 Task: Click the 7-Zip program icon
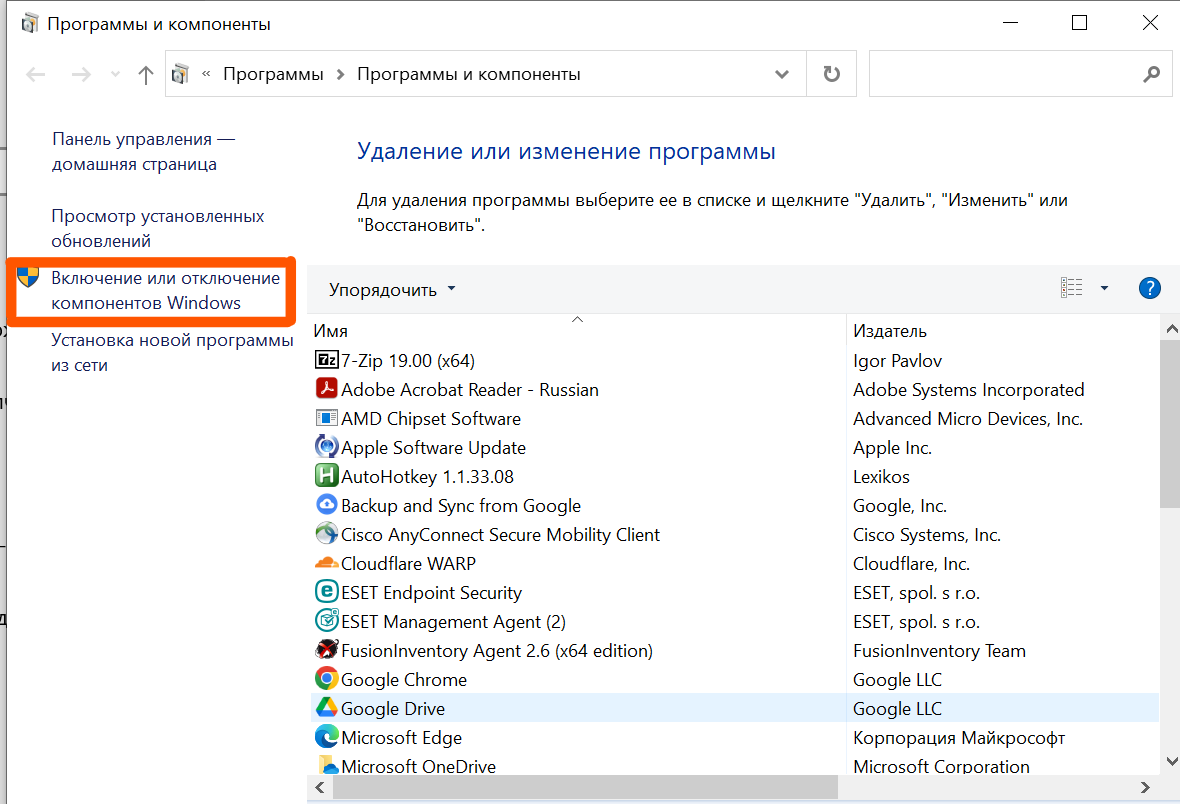326,360
